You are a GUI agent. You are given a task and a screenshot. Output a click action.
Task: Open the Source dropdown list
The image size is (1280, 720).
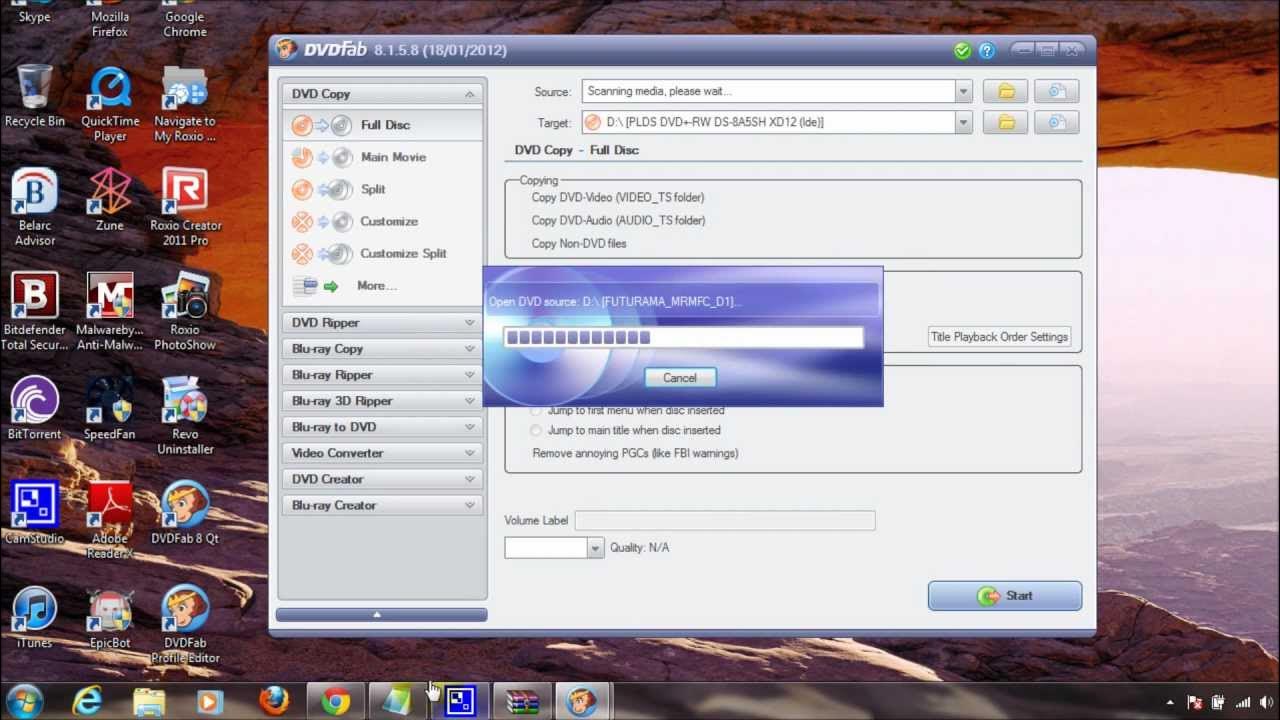(963, 92)
